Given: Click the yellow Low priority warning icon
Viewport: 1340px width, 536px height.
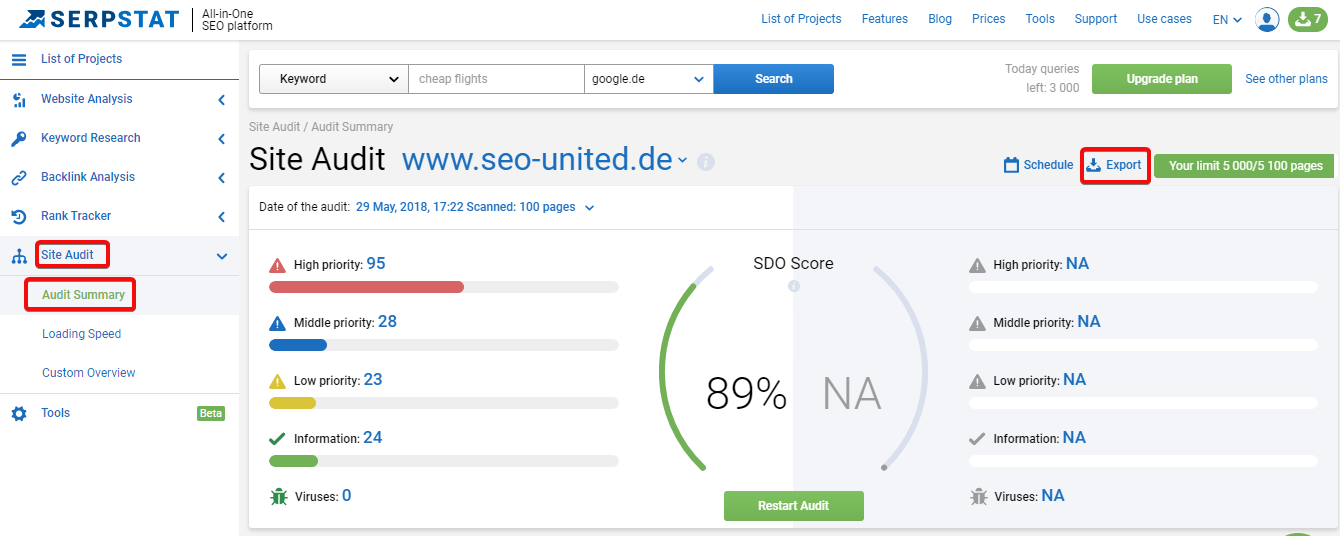Looking at the screenshot, I should 278,381.
